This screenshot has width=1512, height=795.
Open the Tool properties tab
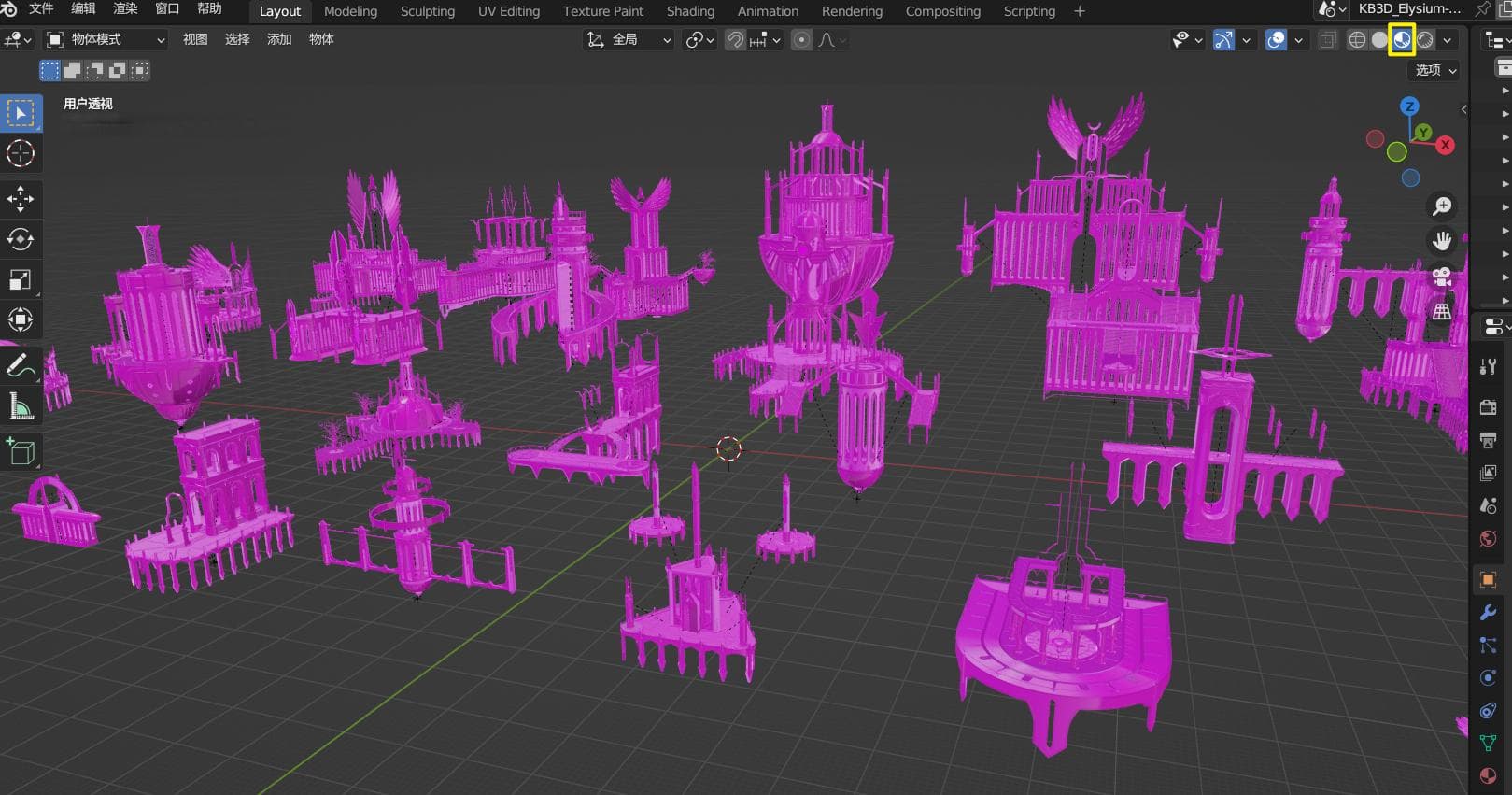click(1489, 367)
